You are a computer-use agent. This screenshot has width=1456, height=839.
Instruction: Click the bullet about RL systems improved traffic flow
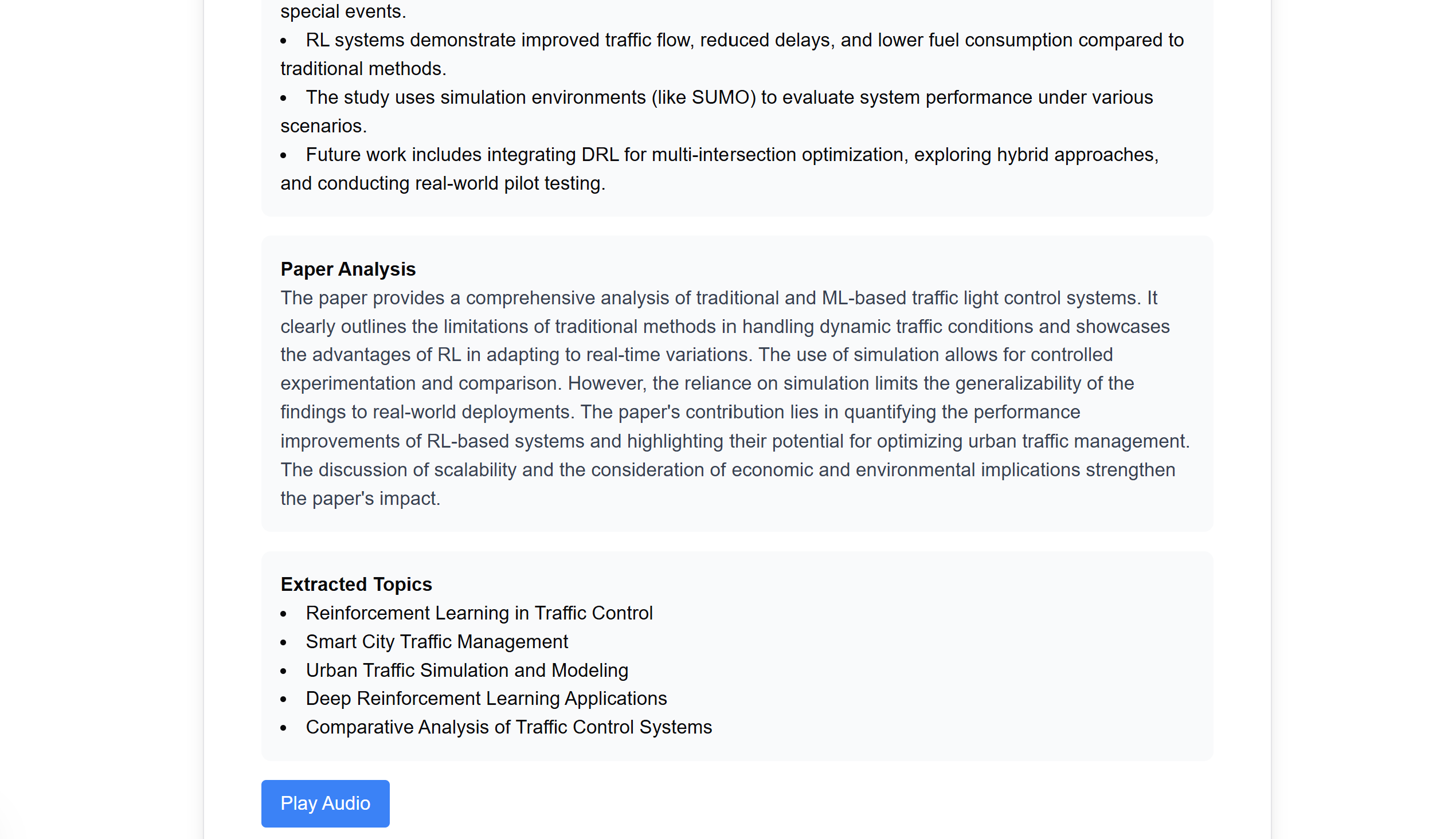tap(732, 54)
